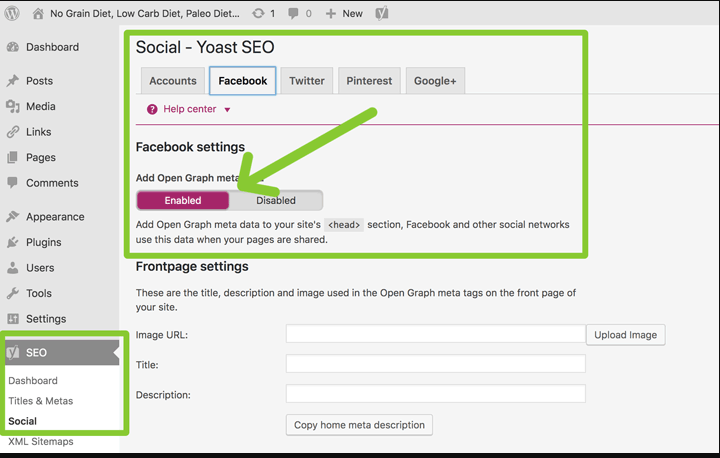Click the Posts pushpin icon

point(12,81)
